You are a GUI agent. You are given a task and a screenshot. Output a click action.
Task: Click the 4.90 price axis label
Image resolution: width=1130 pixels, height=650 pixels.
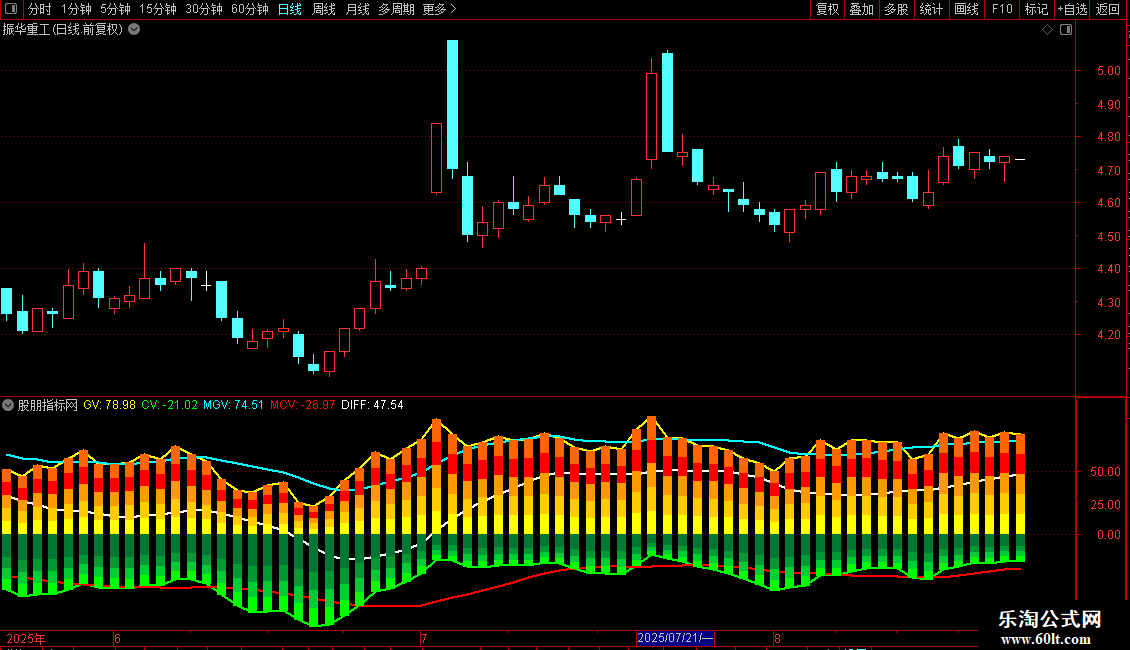[1108, 104]
